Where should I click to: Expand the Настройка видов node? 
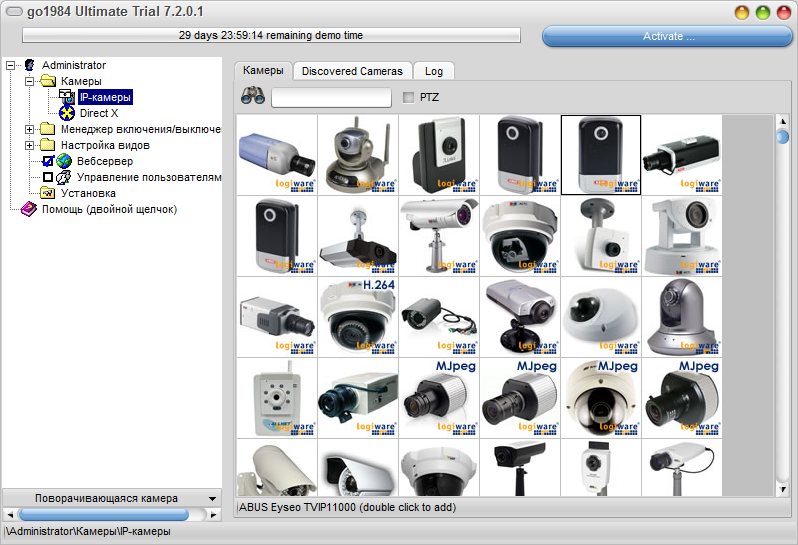click(30, 145)
